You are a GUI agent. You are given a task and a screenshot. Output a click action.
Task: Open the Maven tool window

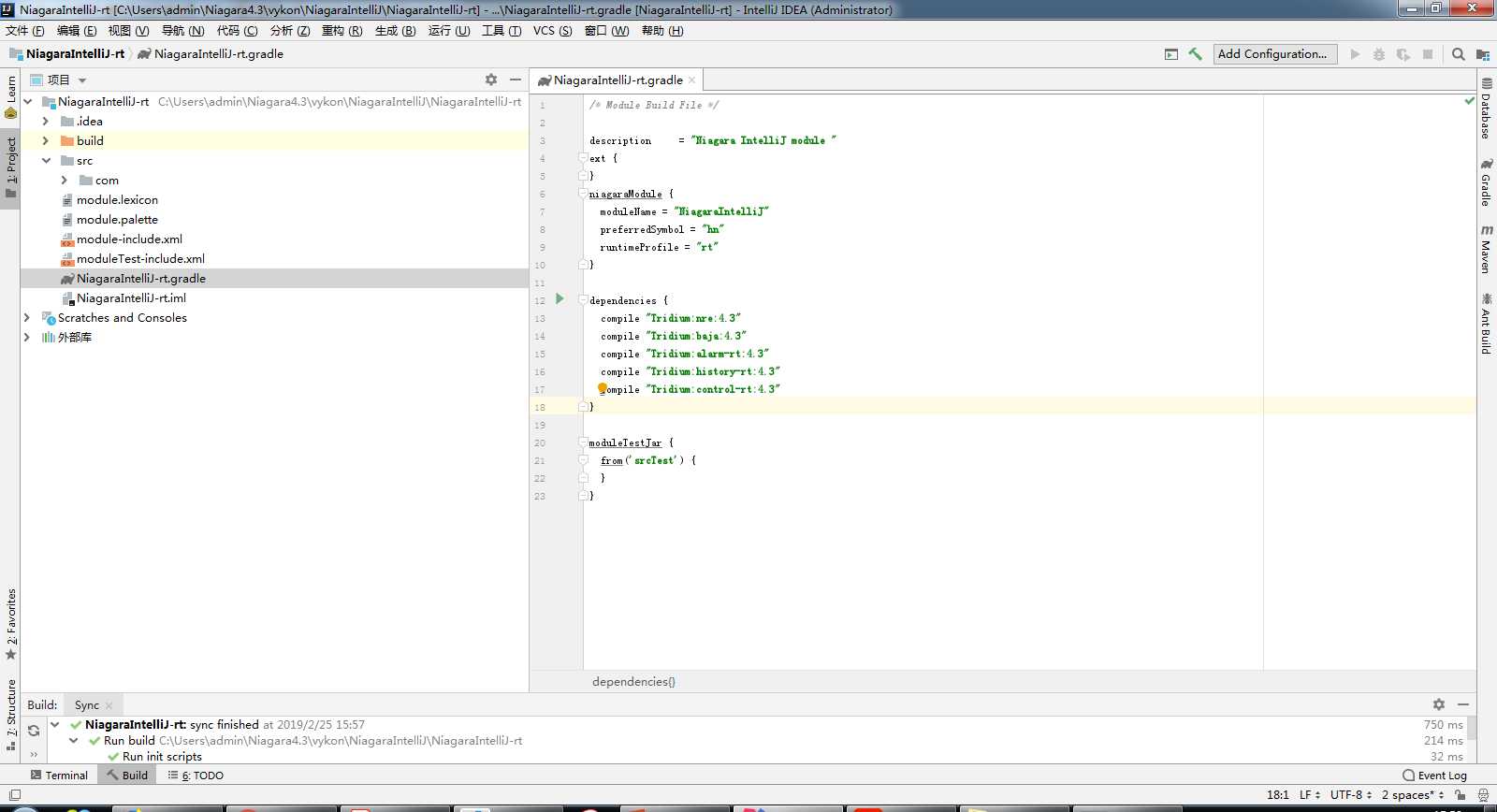(x=1486, y=250)
